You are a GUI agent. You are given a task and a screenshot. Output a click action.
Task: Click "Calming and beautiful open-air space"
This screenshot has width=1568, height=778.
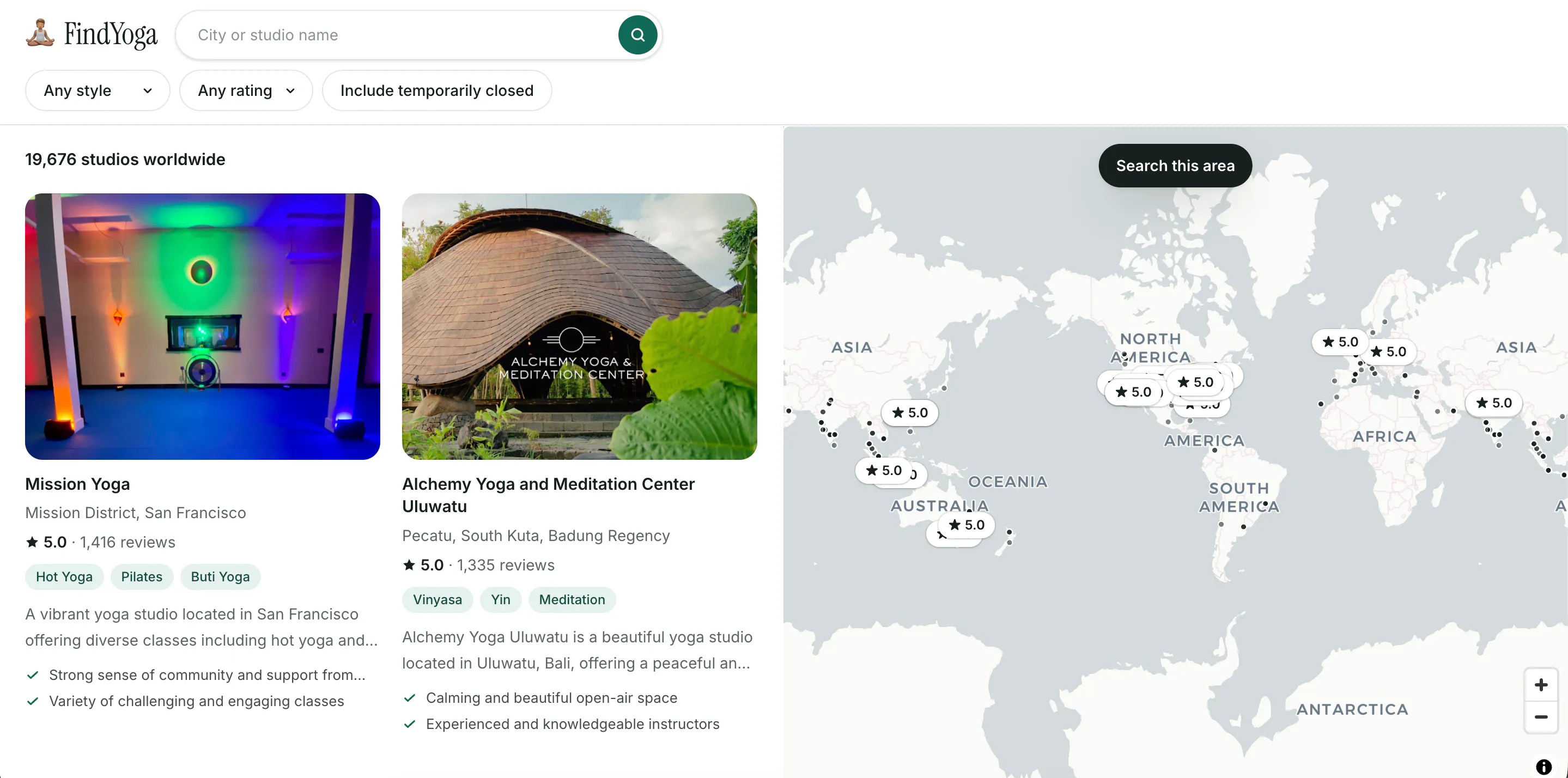[551, 698]
